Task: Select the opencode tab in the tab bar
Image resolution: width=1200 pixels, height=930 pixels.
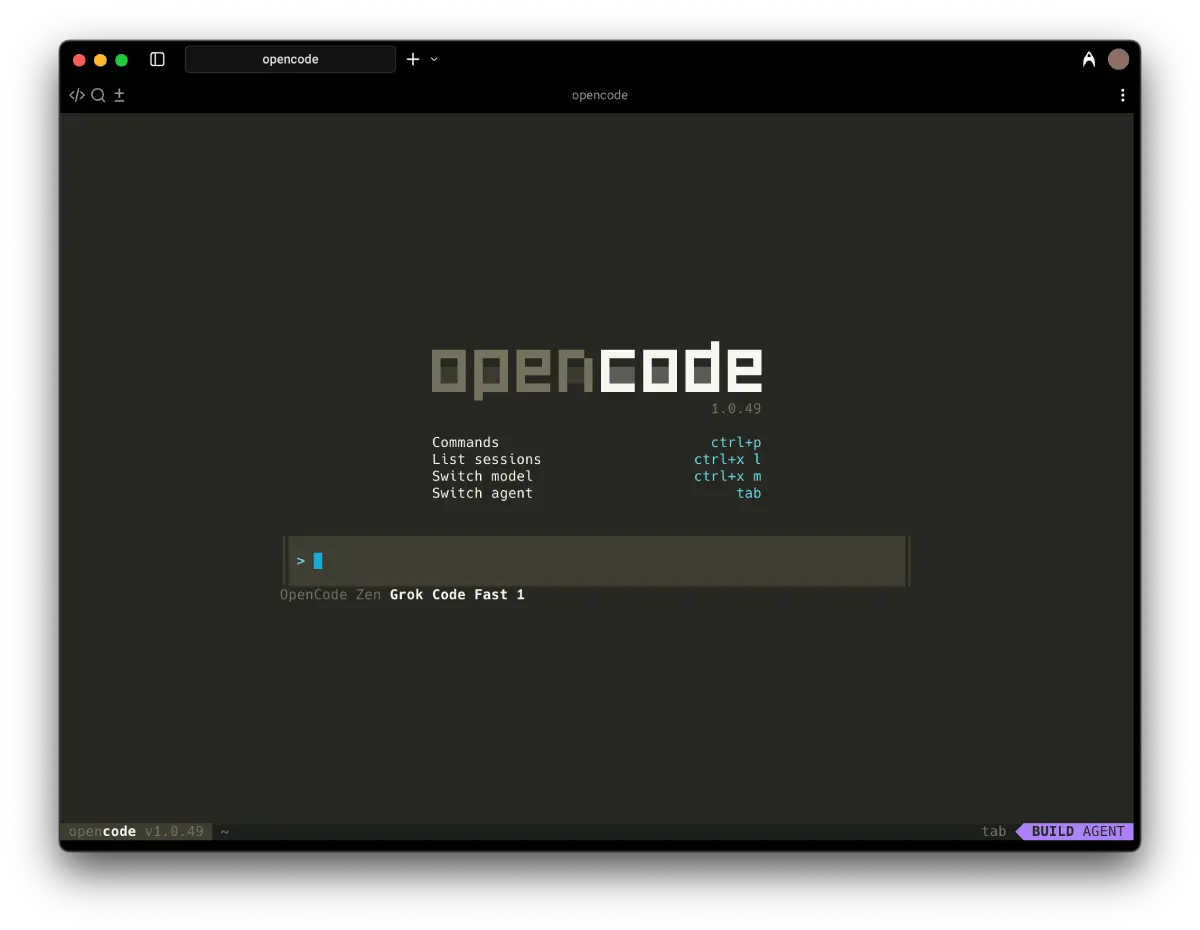Action: tap(290, 59)
